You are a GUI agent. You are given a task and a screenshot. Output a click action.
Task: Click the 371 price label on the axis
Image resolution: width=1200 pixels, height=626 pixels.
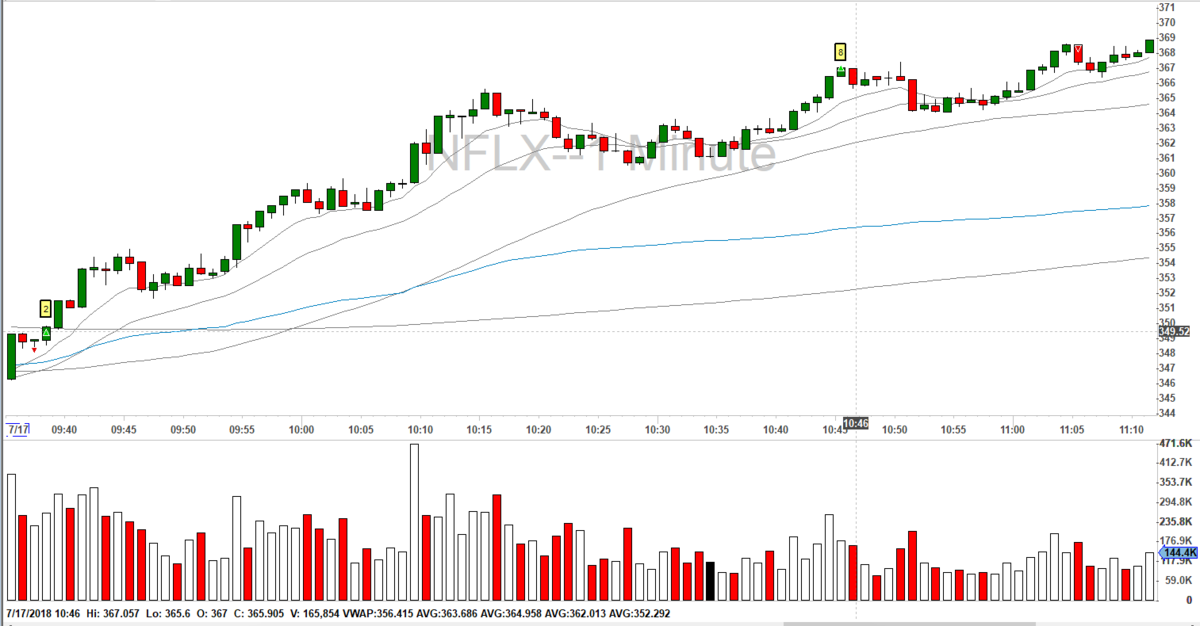pyautogui.click(x=1167, y=7)
